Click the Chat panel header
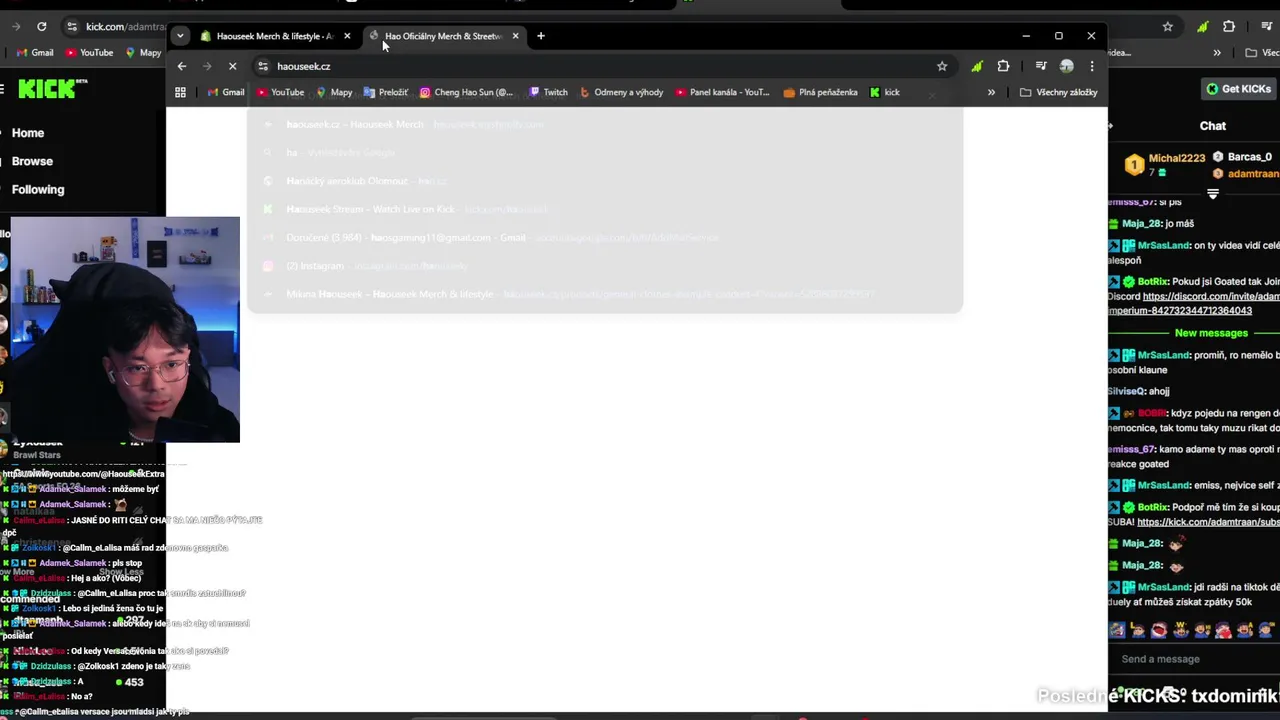The width and height of the screenshot is (1280, 720). point(1213,126)
